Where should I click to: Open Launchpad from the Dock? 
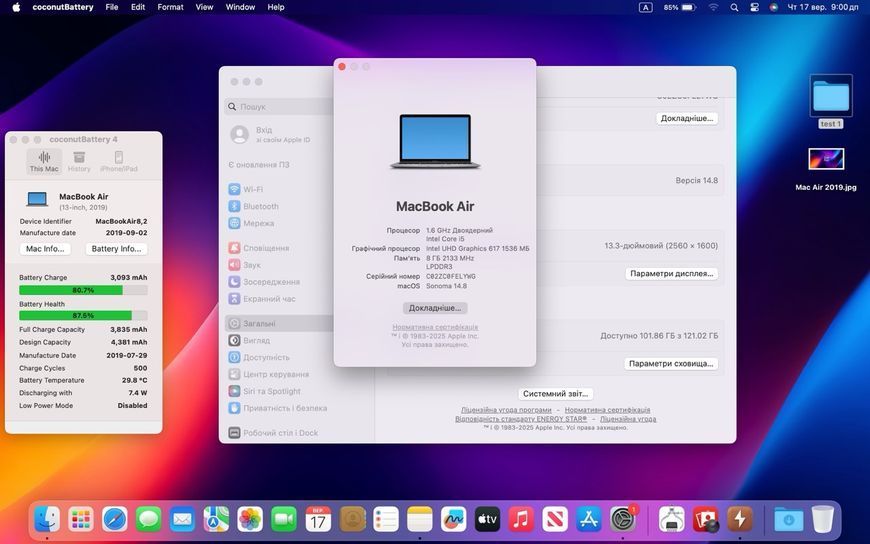pyautogui.click(x=81, y=520)
